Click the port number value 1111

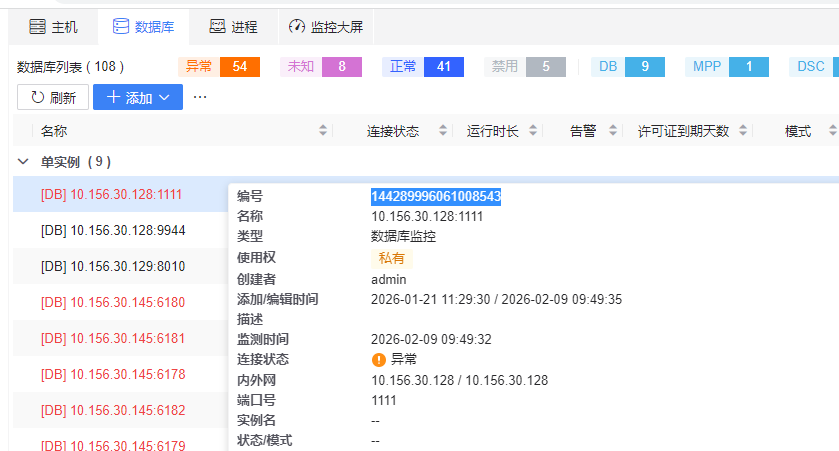(384, 400)
